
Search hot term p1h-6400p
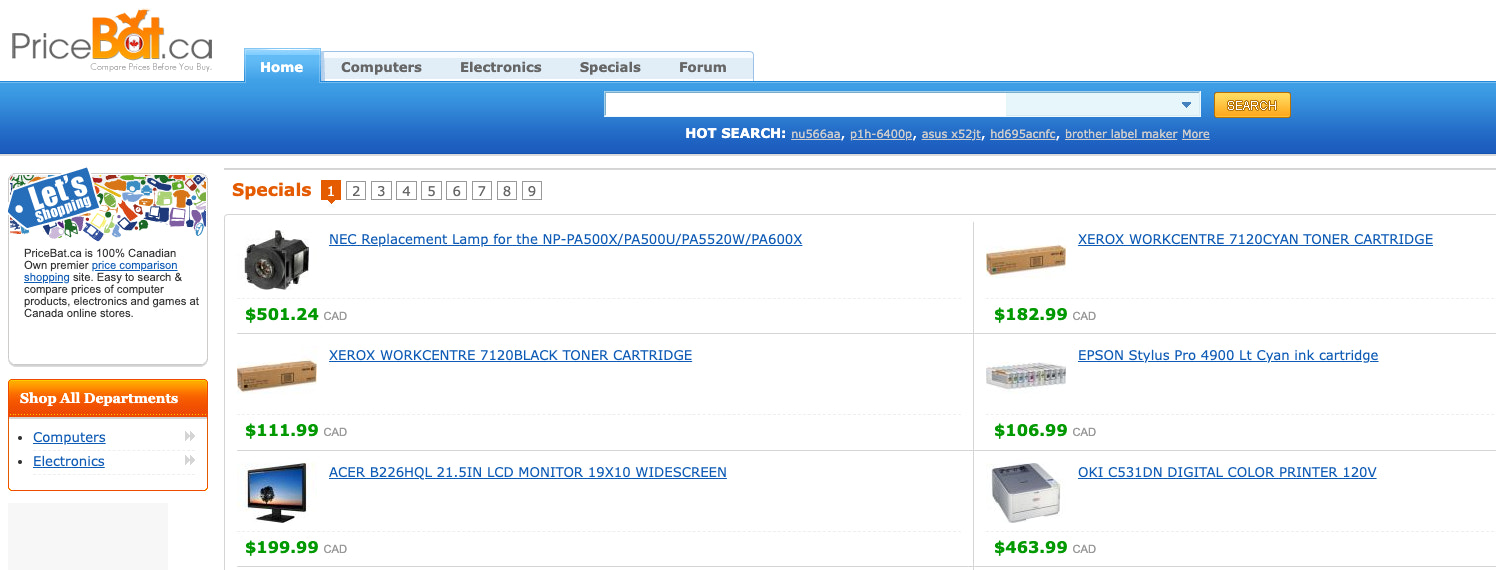pyautogui.click(x=881, y=134)
